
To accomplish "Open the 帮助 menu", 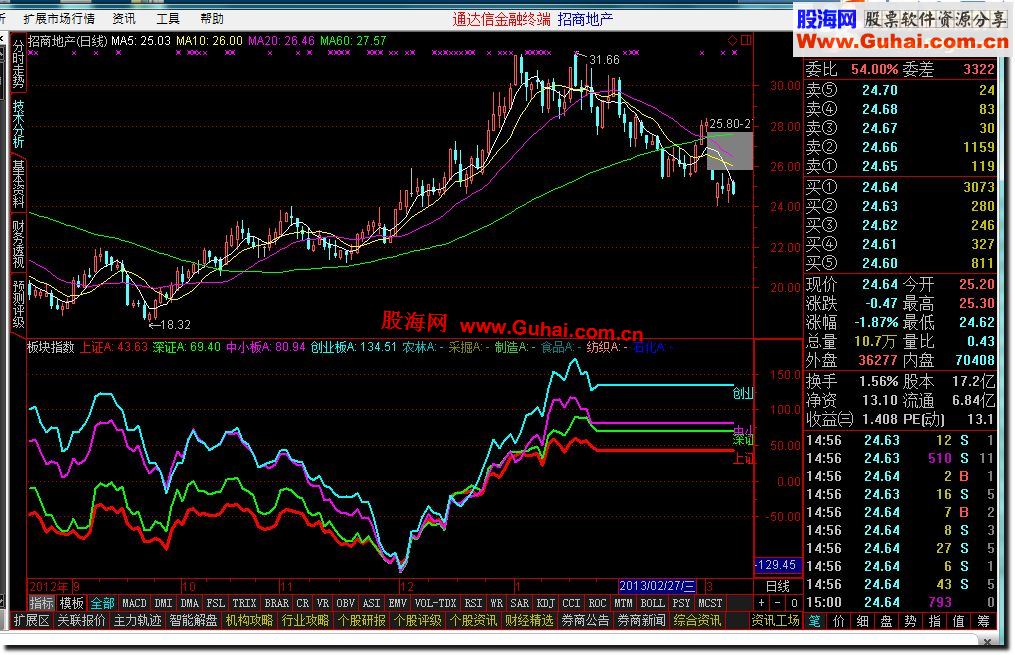I will (212, 19).
